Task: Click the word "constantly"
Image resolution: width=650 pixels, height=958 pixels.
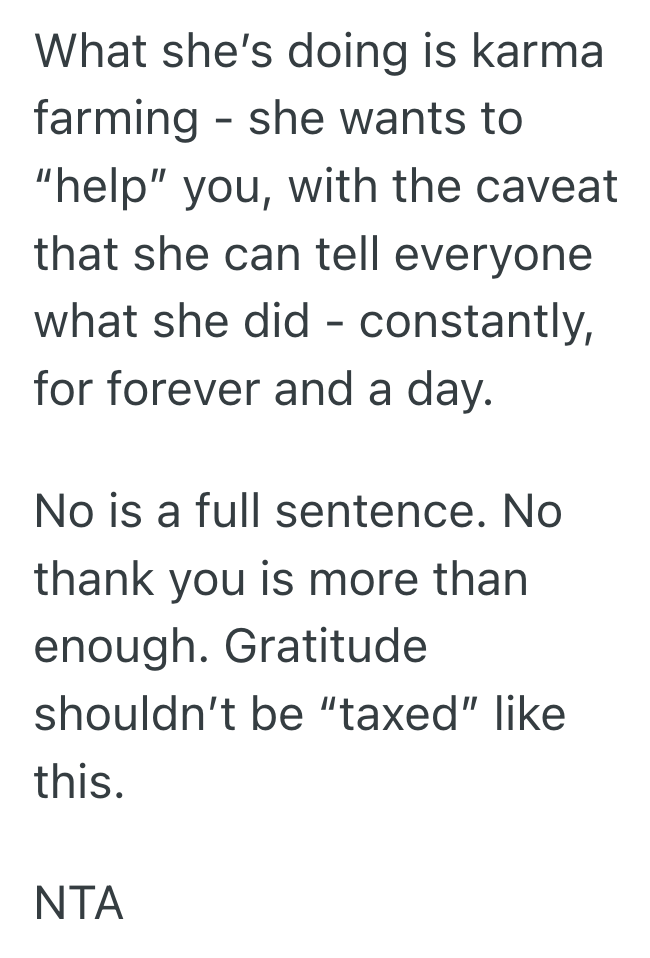Action: [476, 321]
